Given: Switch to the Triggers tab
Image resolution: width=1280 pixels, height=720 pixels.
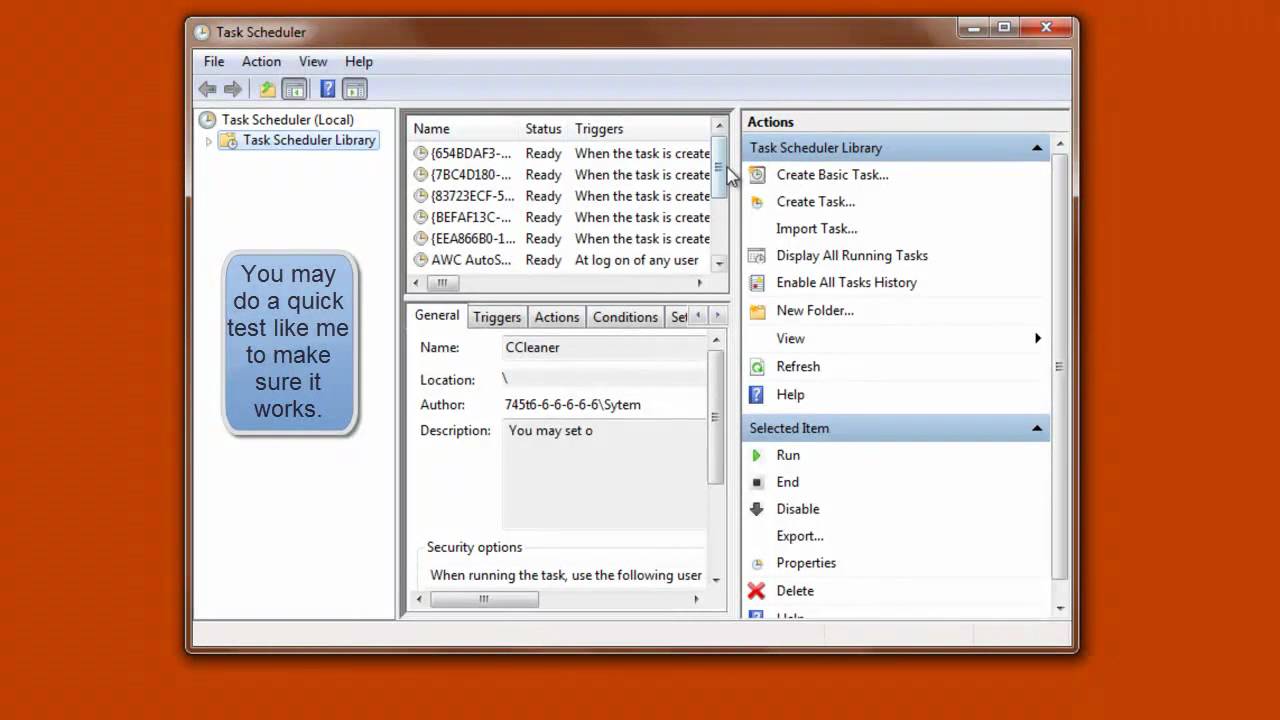Looking at the screenshot, I should (497, 317).
